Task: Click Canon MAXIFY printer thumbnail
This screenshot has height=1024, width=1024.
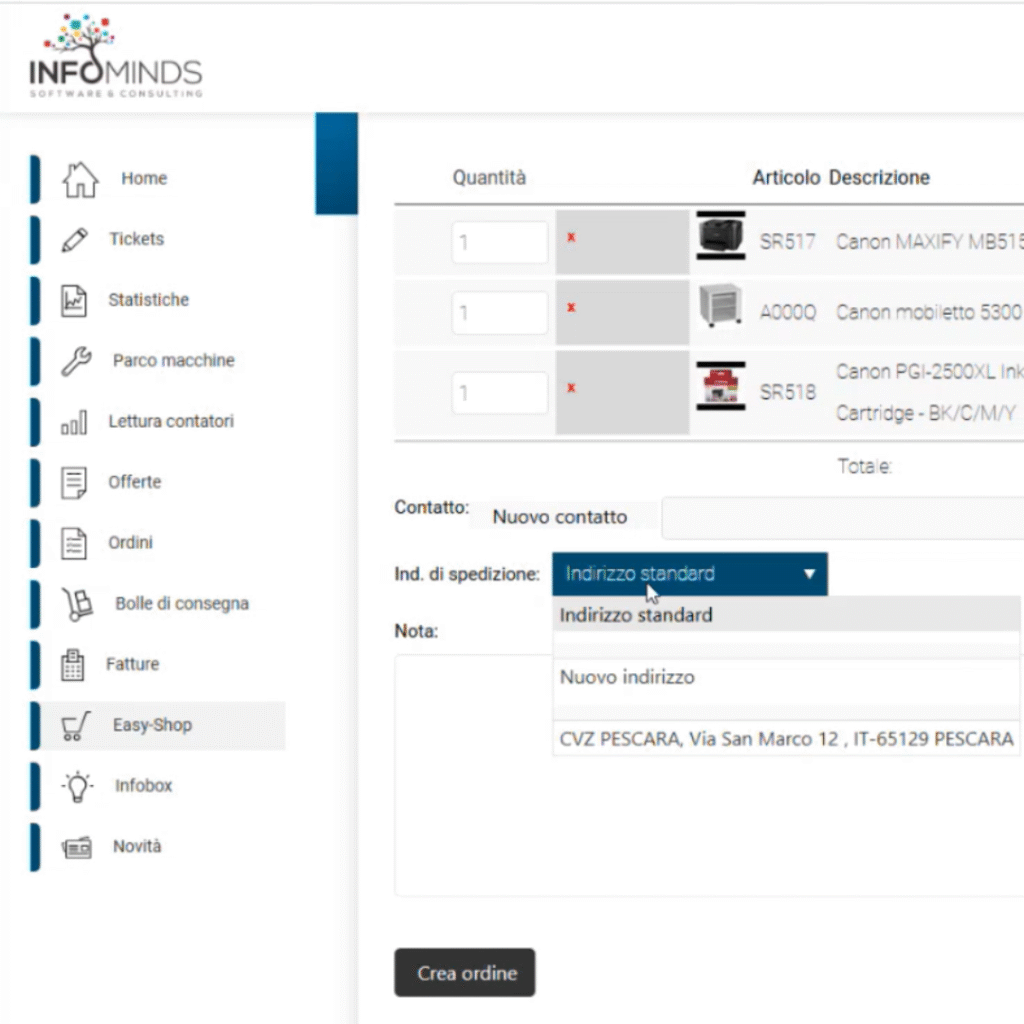Action: [720, 236]
